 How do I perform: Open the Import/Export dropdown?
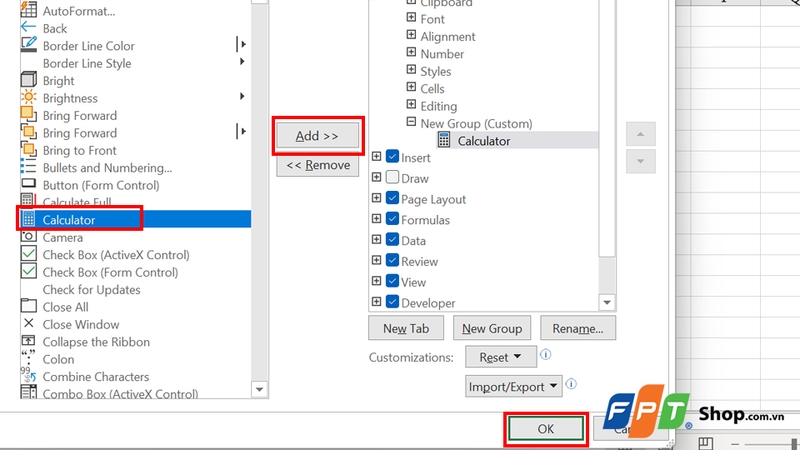coord(513,386)
